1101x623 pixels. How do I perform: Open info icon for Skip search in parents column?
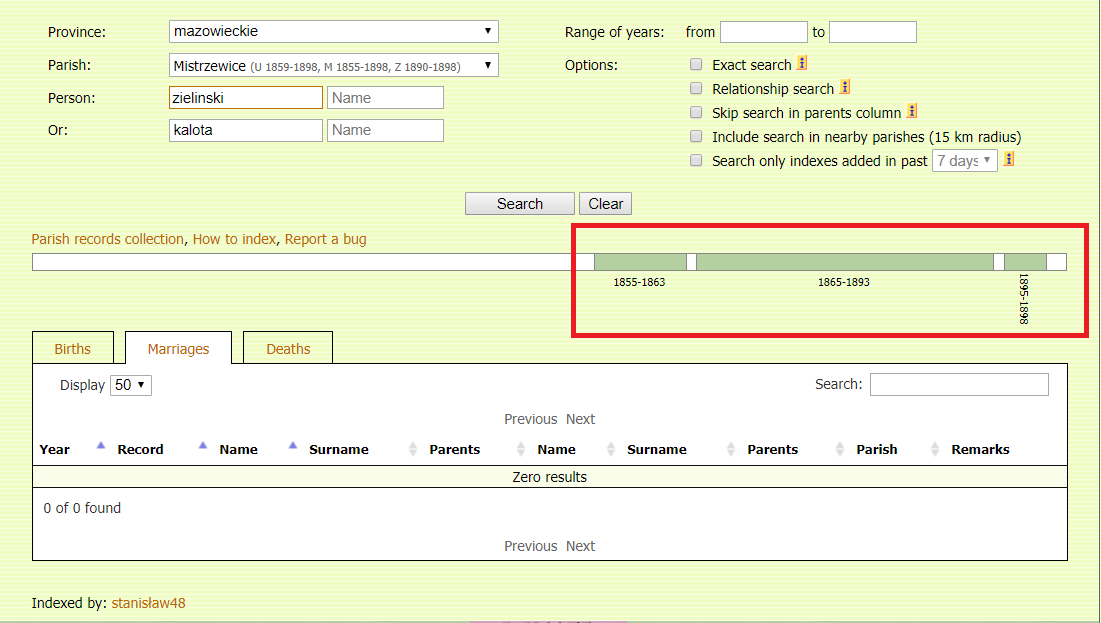[912, 111]
